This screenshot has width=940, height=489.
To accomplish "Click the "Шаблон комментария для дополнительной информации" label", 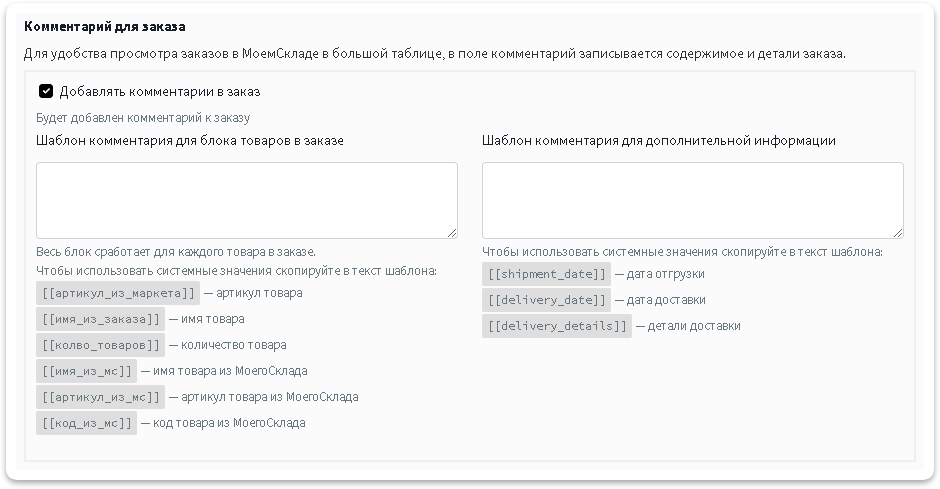I will (x=659, y=141).
